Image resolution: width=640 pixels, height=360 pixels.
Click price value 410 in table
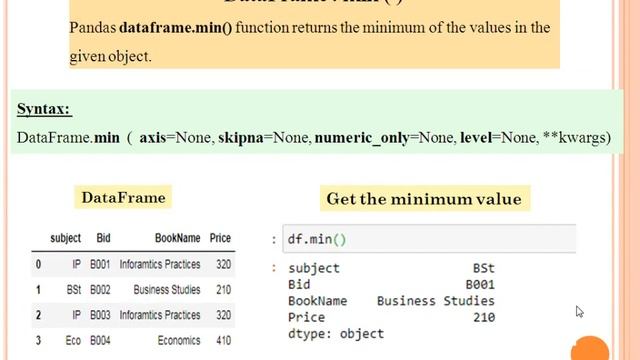223,340
